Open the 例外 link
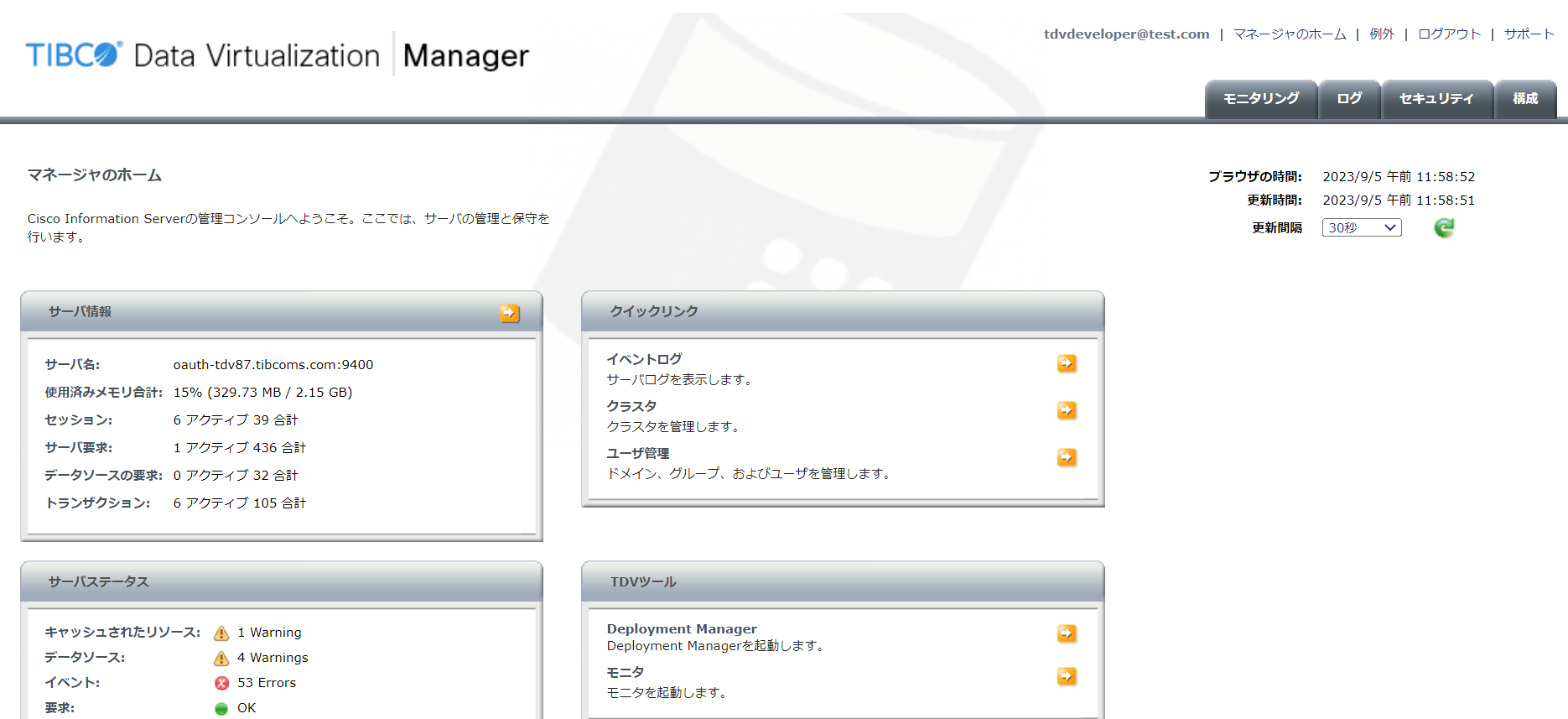1568x719 pixels. pos(1382,34)
